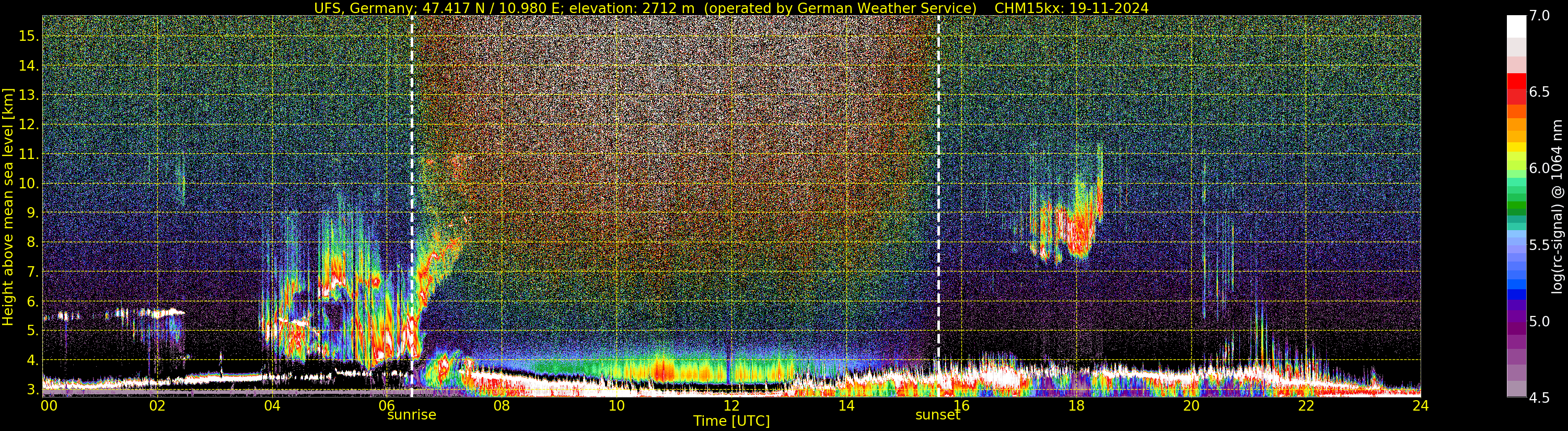Click the time axis tick '00'
The image size is (1568, 431).
[49, 405]
